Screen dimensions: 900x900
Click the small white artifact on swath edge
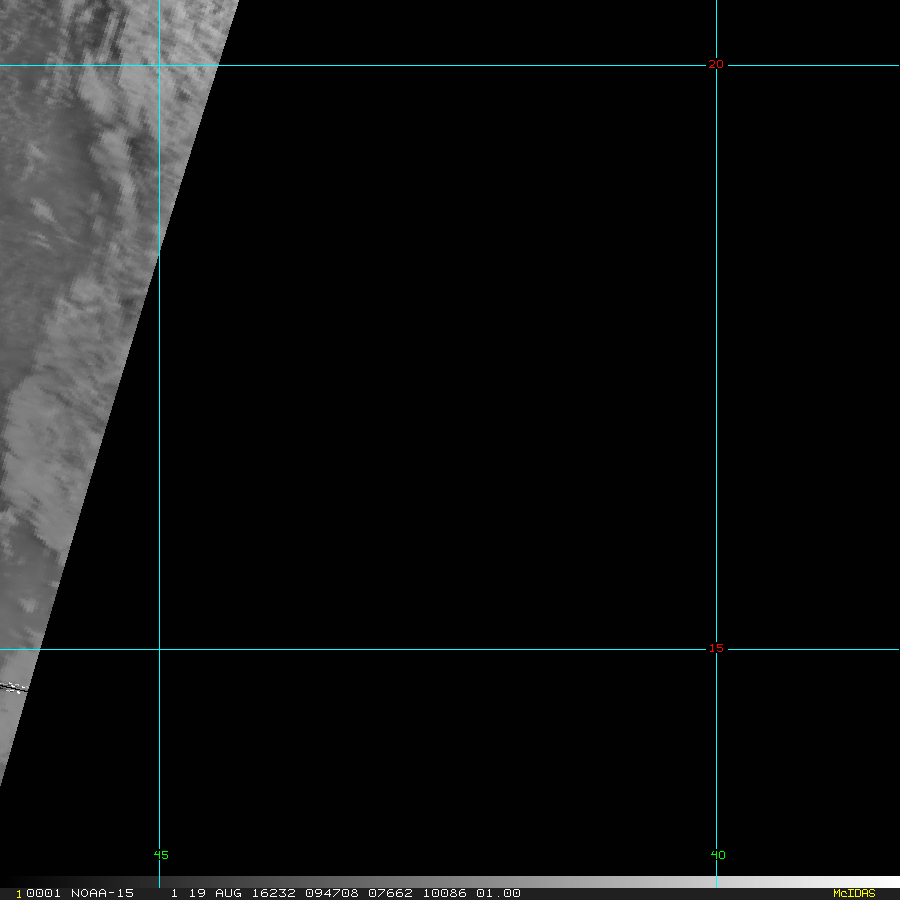[14, 687]
